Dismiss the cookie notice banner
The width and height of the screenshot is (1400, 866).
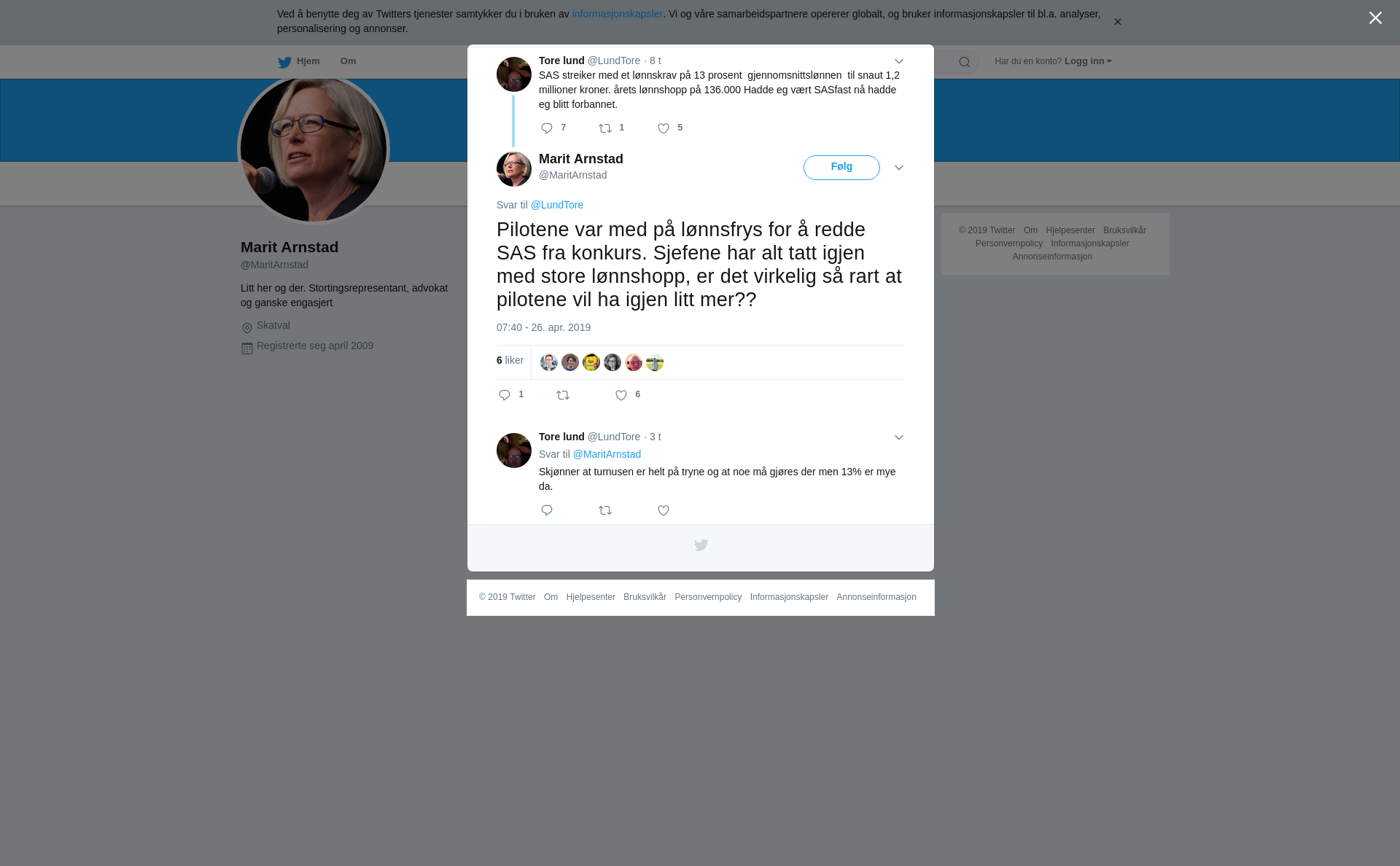1117,22
